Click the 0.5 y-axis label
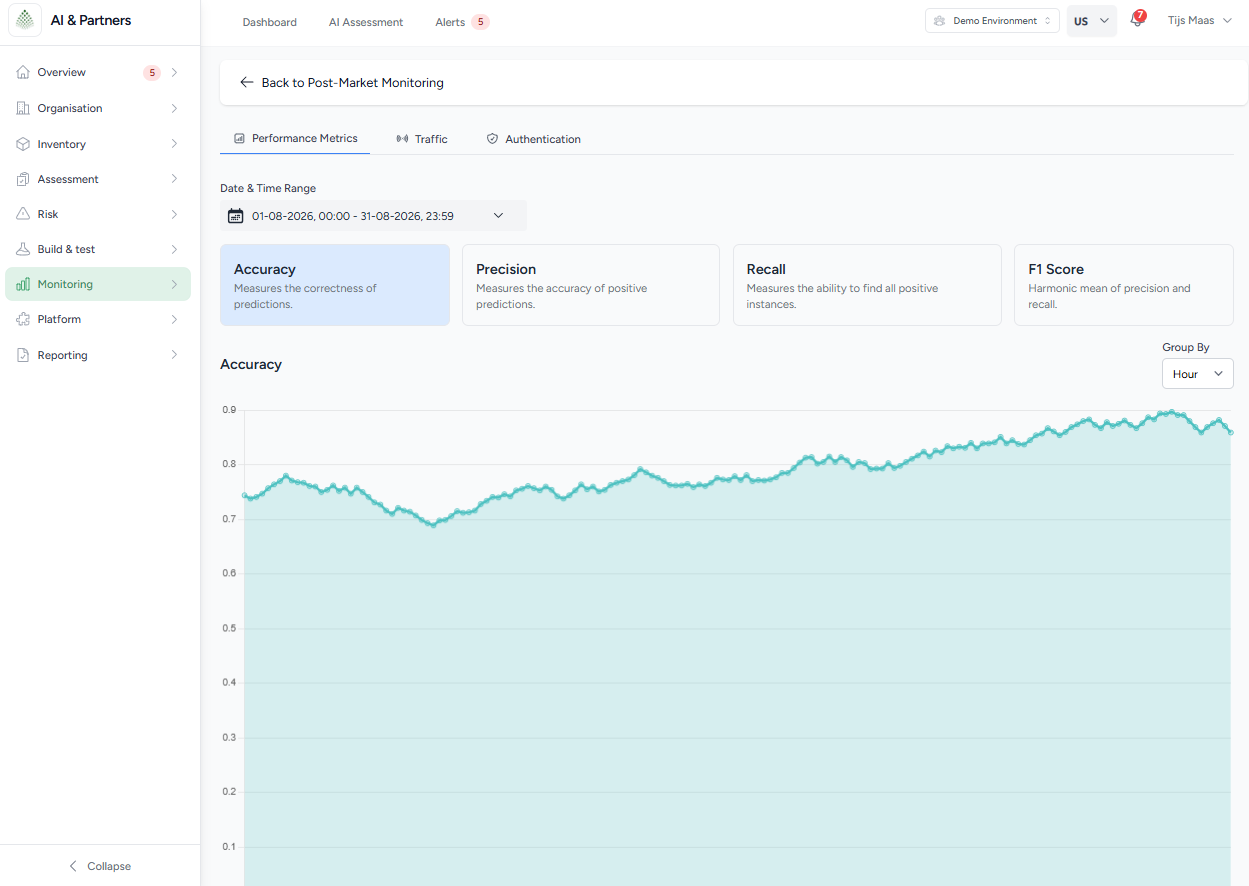Image resolution: width=1249 pixels, height=886 pixels. [229, 628]
